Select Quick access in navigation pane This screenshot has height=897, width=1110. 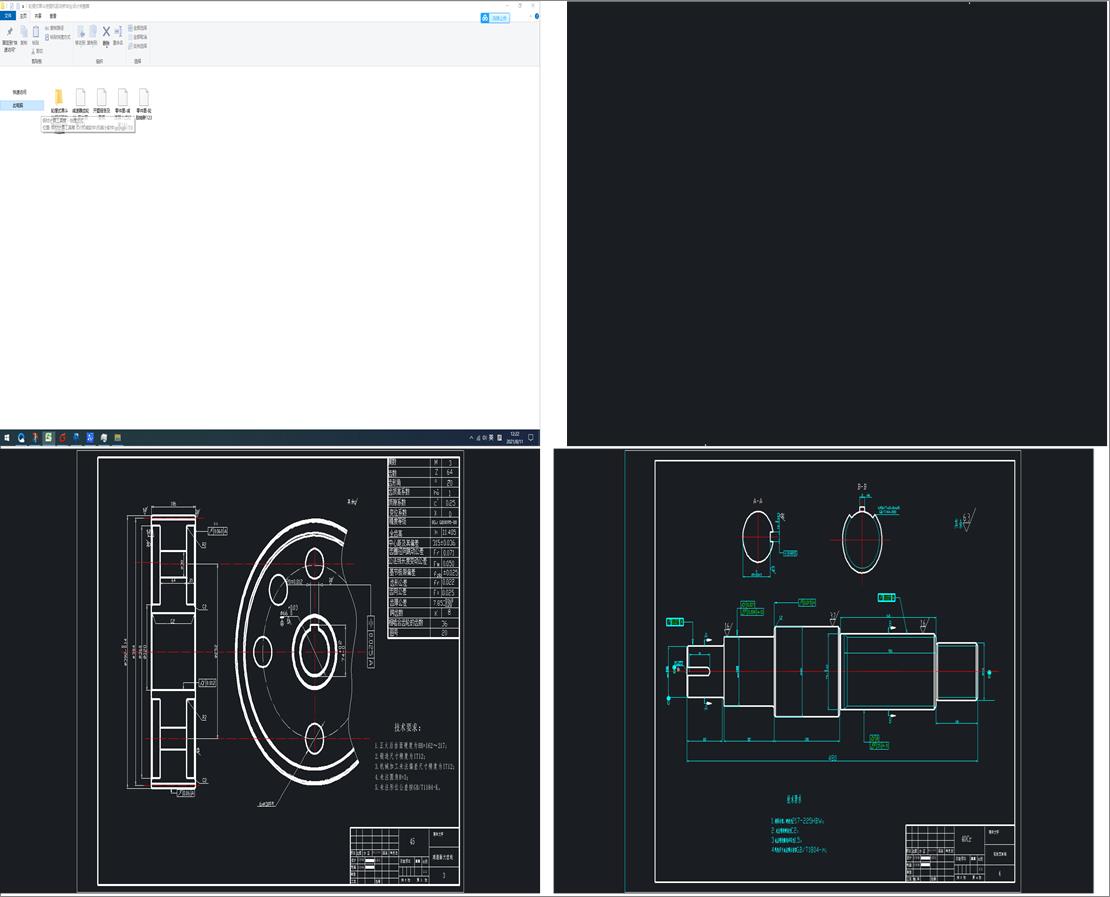[x=19, y=92]
